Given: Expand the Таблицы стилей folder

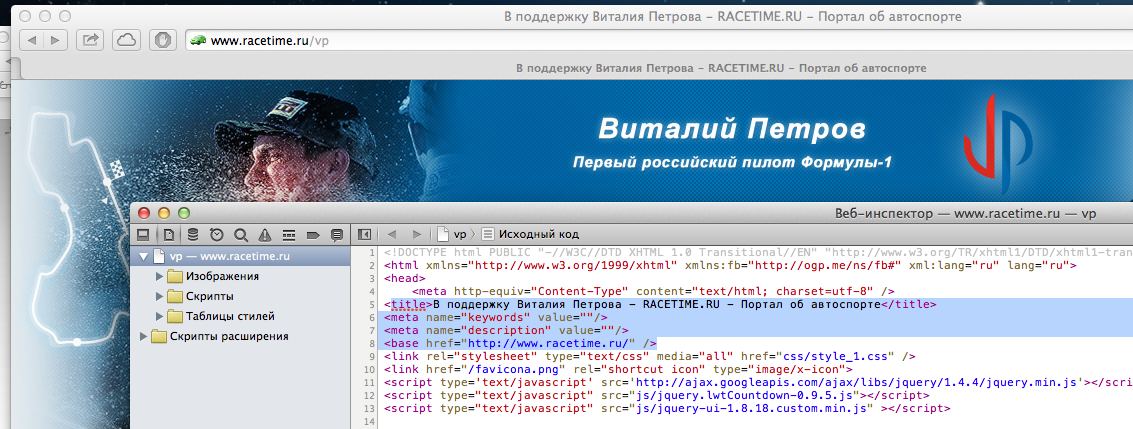Looking at the screenshot, I should (x=160, y=316).
